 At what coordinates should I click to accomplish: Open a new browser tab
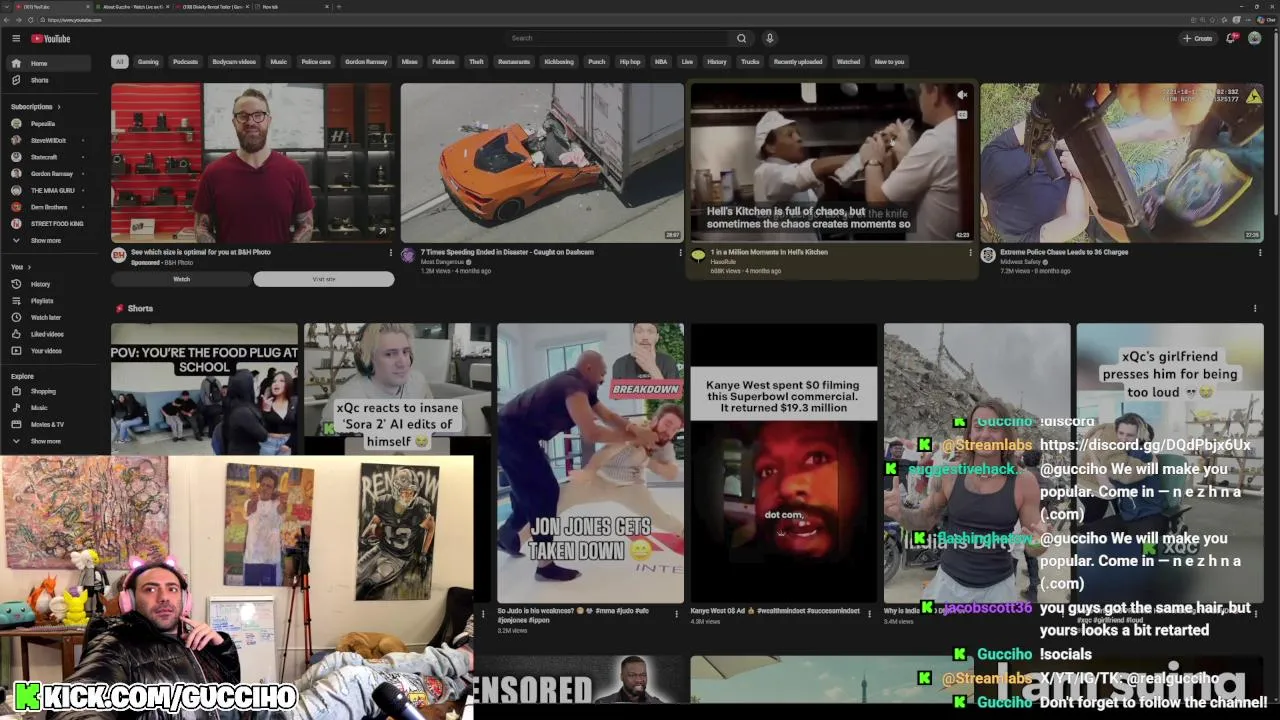coord(338,7)
